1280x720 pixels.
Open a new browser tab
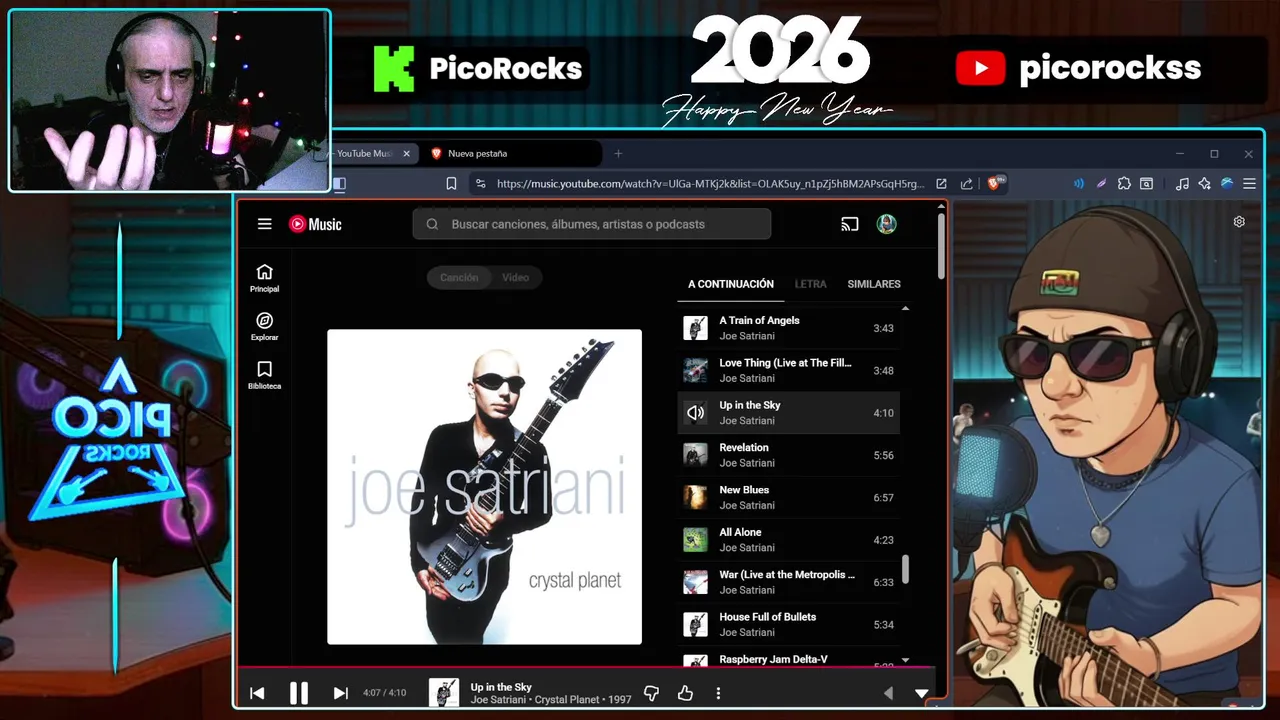coord(618,154)
